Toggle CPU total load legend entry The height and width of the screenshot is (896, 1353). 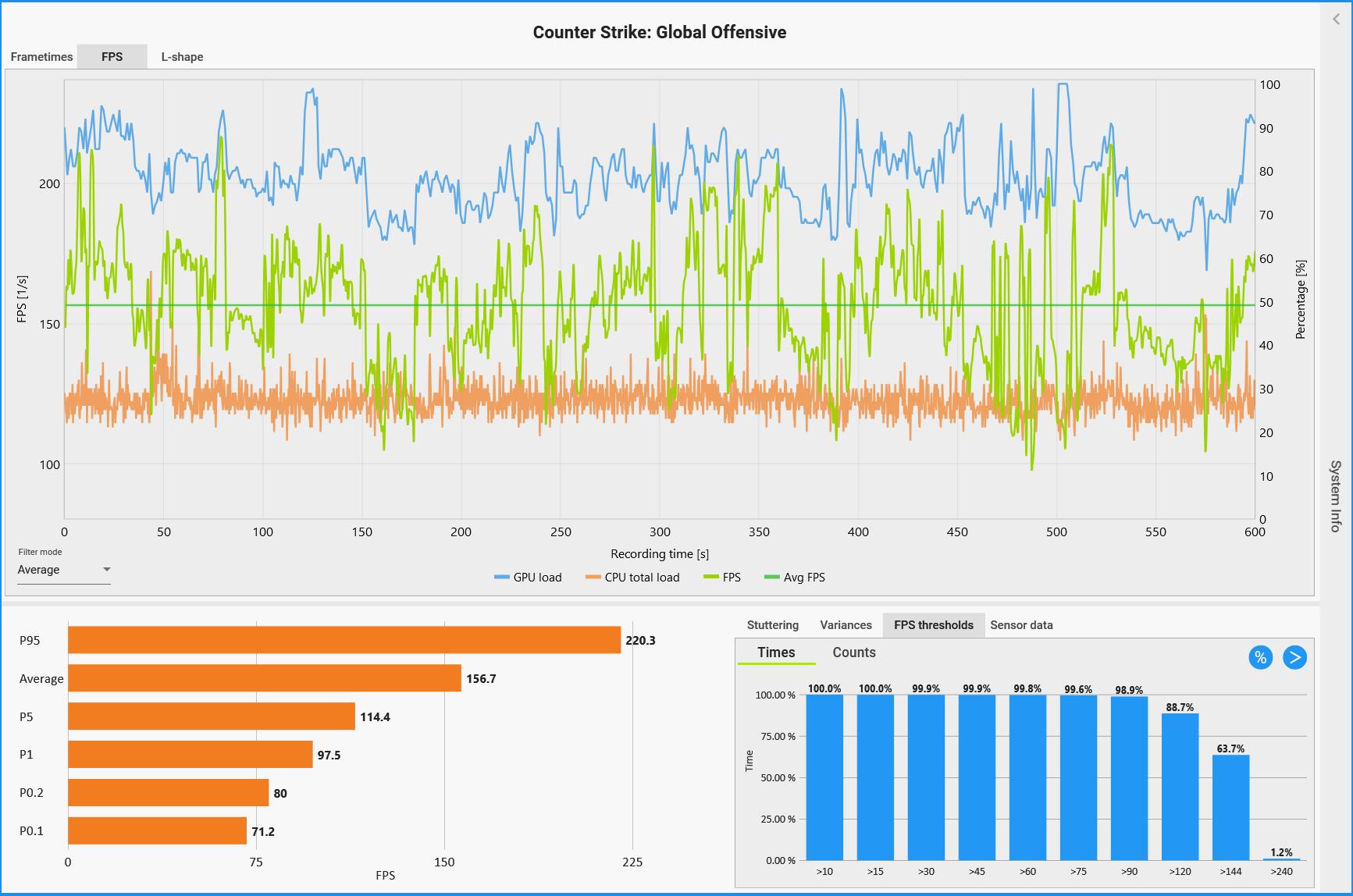pos(632,578)
